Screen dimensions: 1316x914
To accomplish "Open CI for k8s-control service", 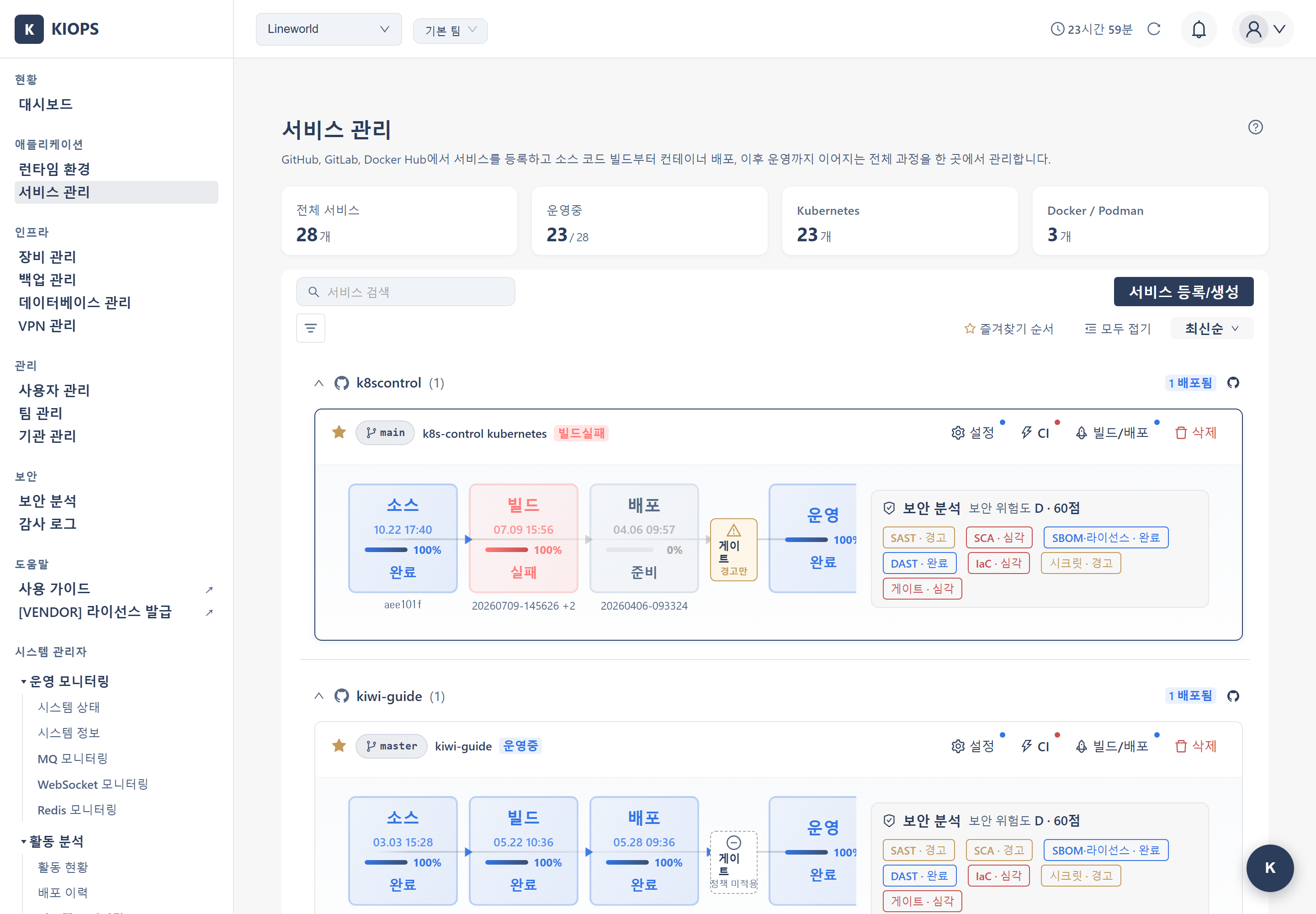I will click(x=1035, y=433).
